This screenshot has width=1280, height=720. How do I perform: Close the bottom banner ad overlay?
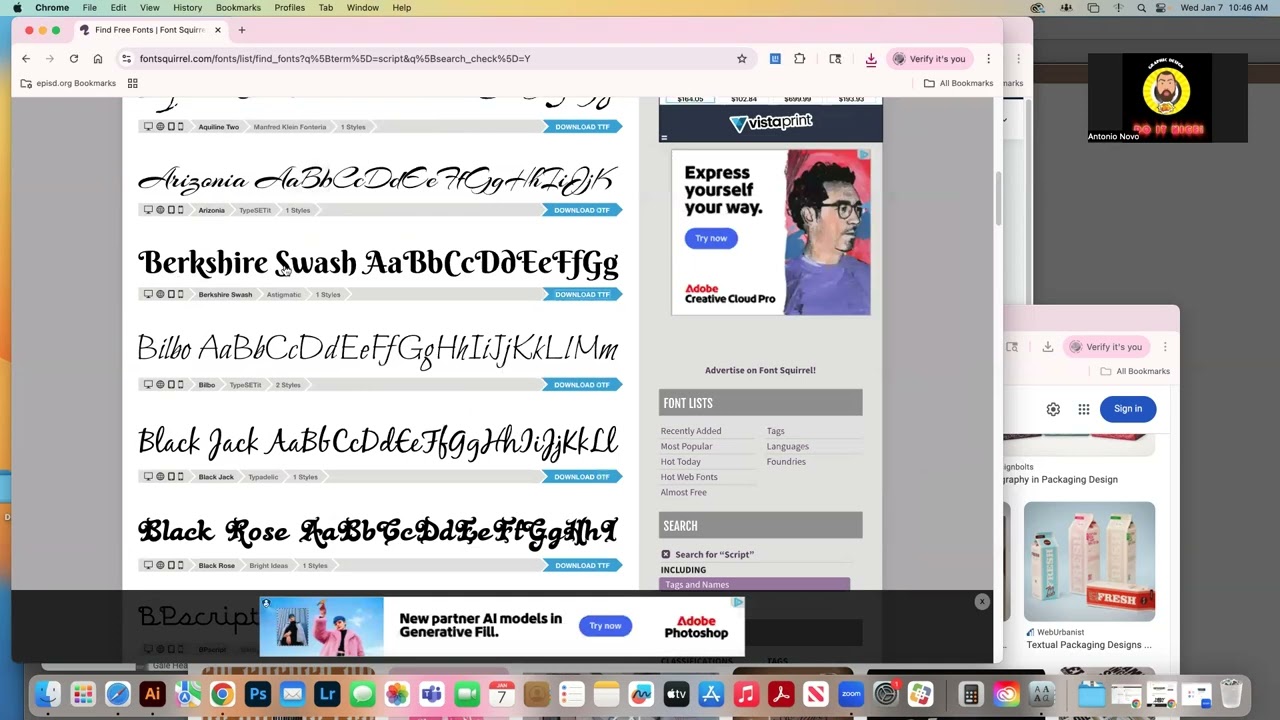click(982, 602)
